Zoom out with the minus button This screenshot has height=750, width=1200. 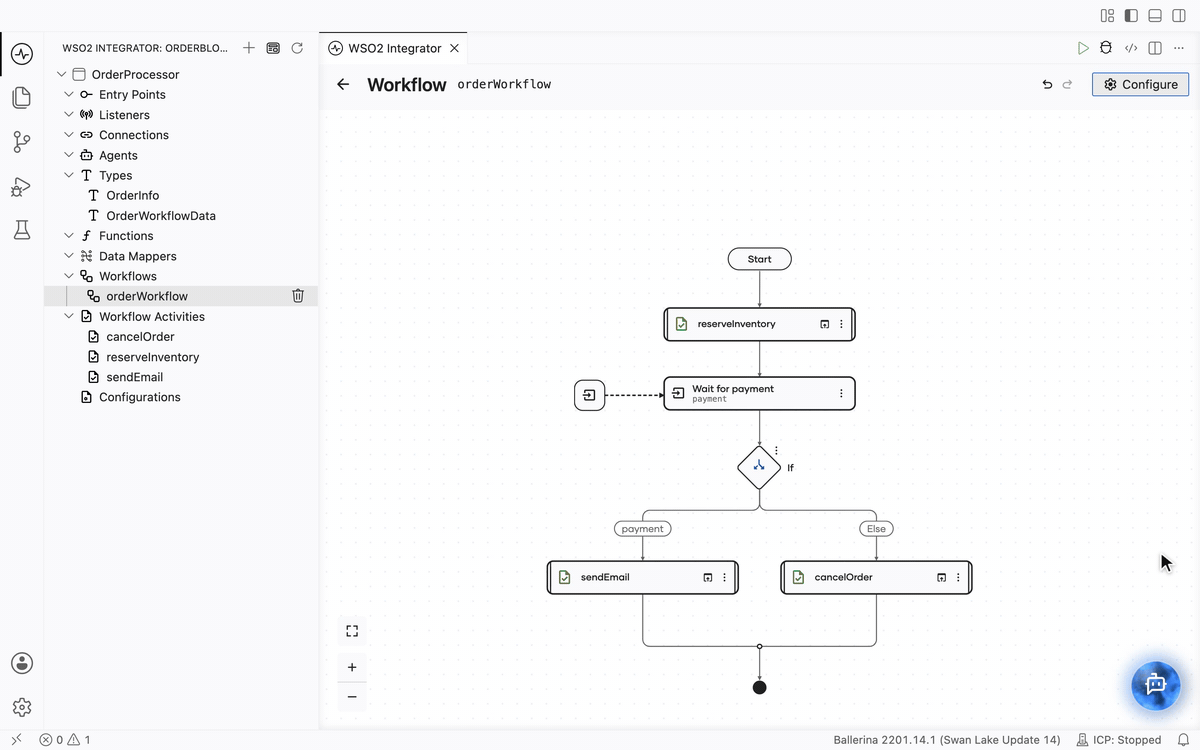click(x=352, y=697)
